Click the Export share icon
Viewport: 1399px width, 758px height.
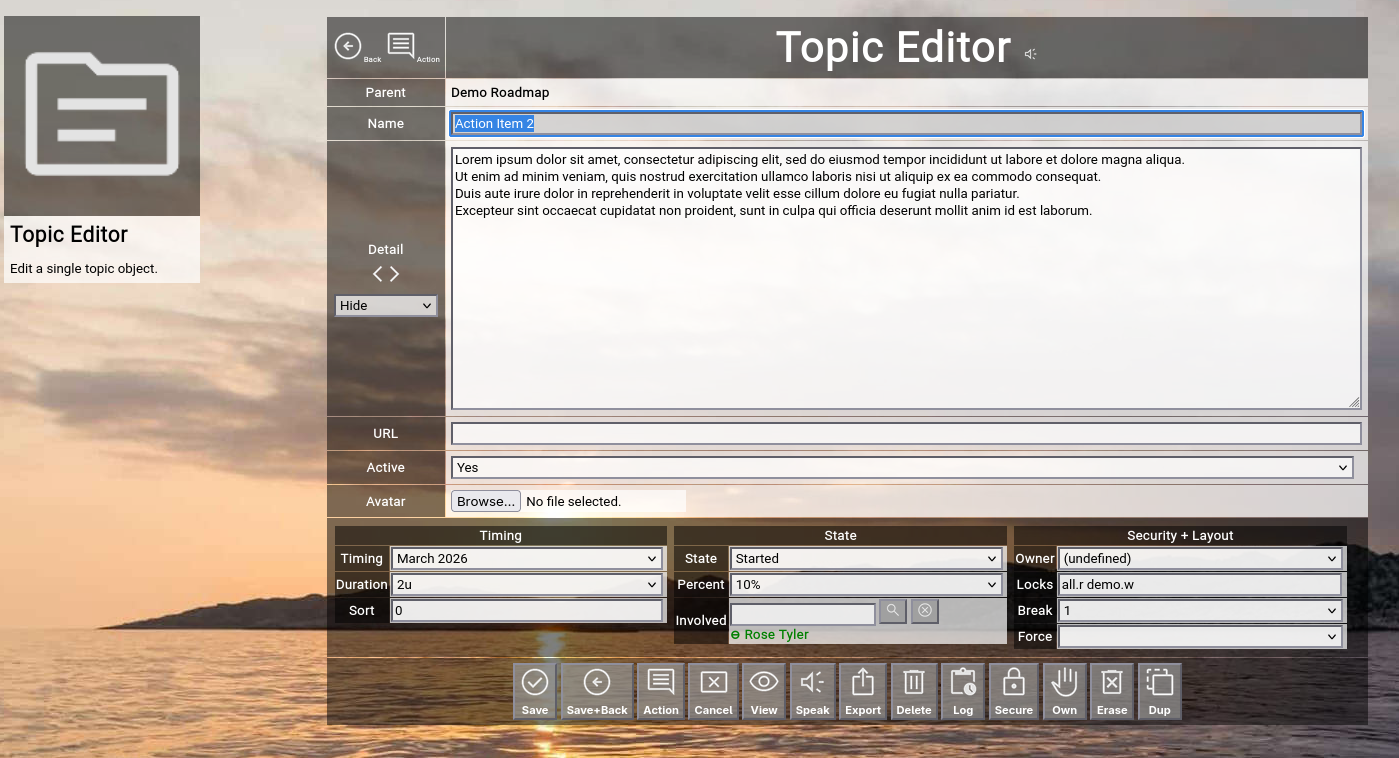coord(863,691)
